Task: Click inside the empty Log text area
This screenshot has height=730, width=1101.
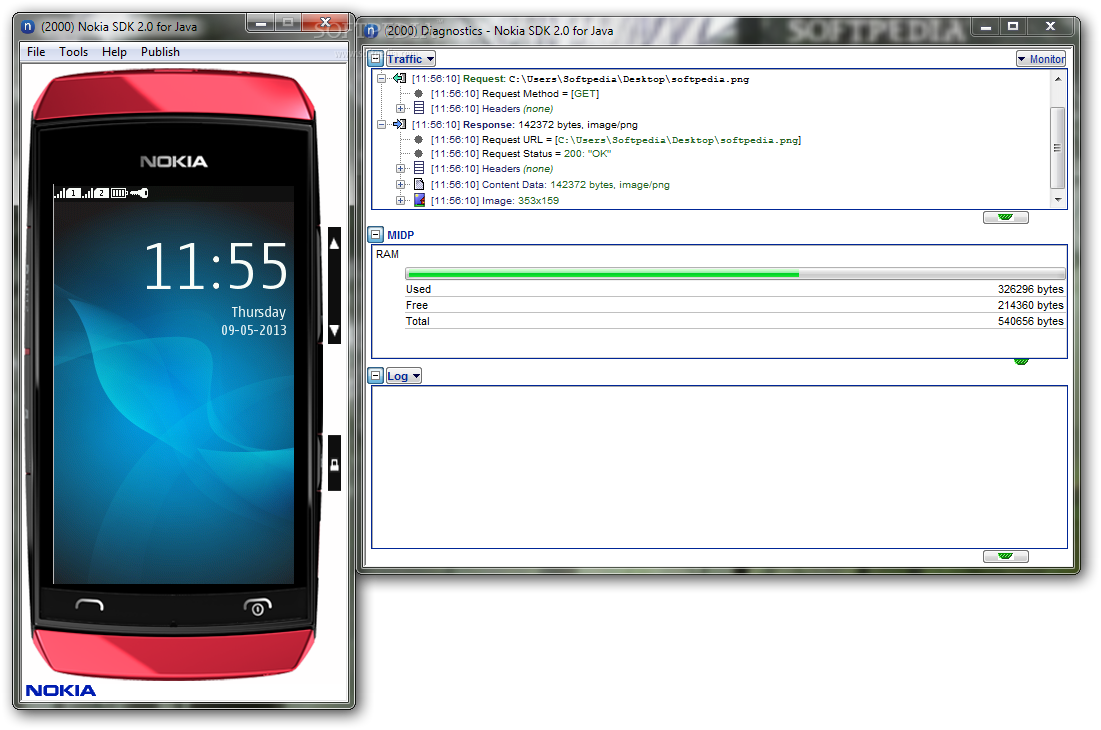Action: pyautogui.click(x=719, y=467)
